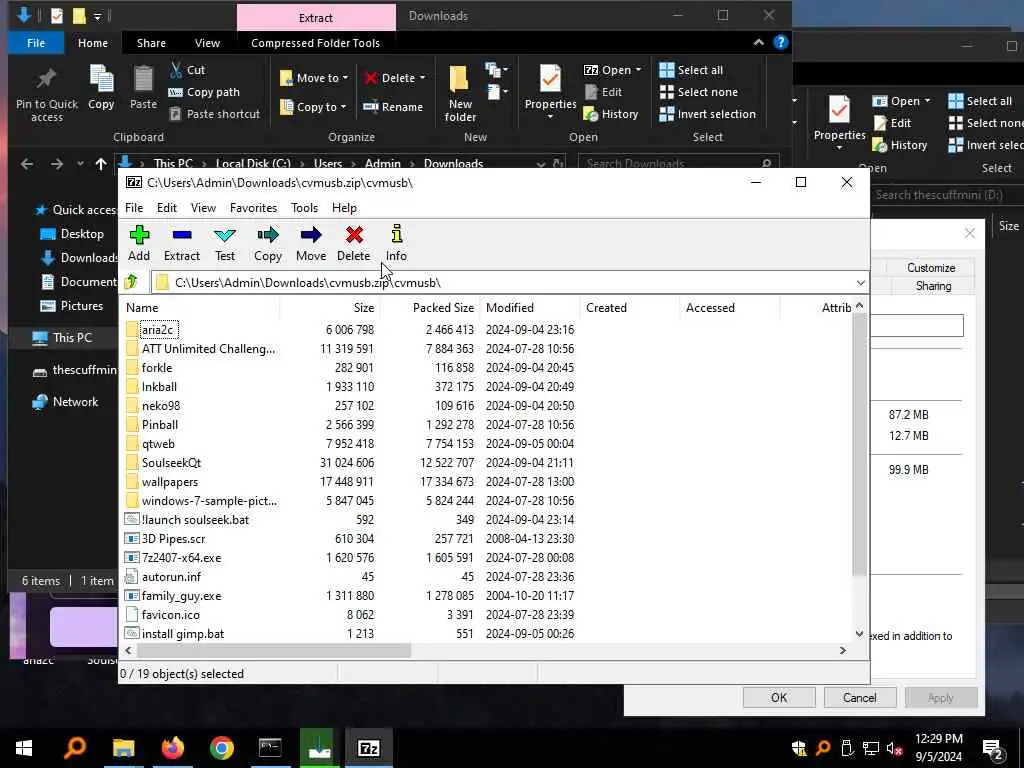Go up one folder level in 7-Zip
Screen dimensions: 1024x768
[x=131, y=282]
